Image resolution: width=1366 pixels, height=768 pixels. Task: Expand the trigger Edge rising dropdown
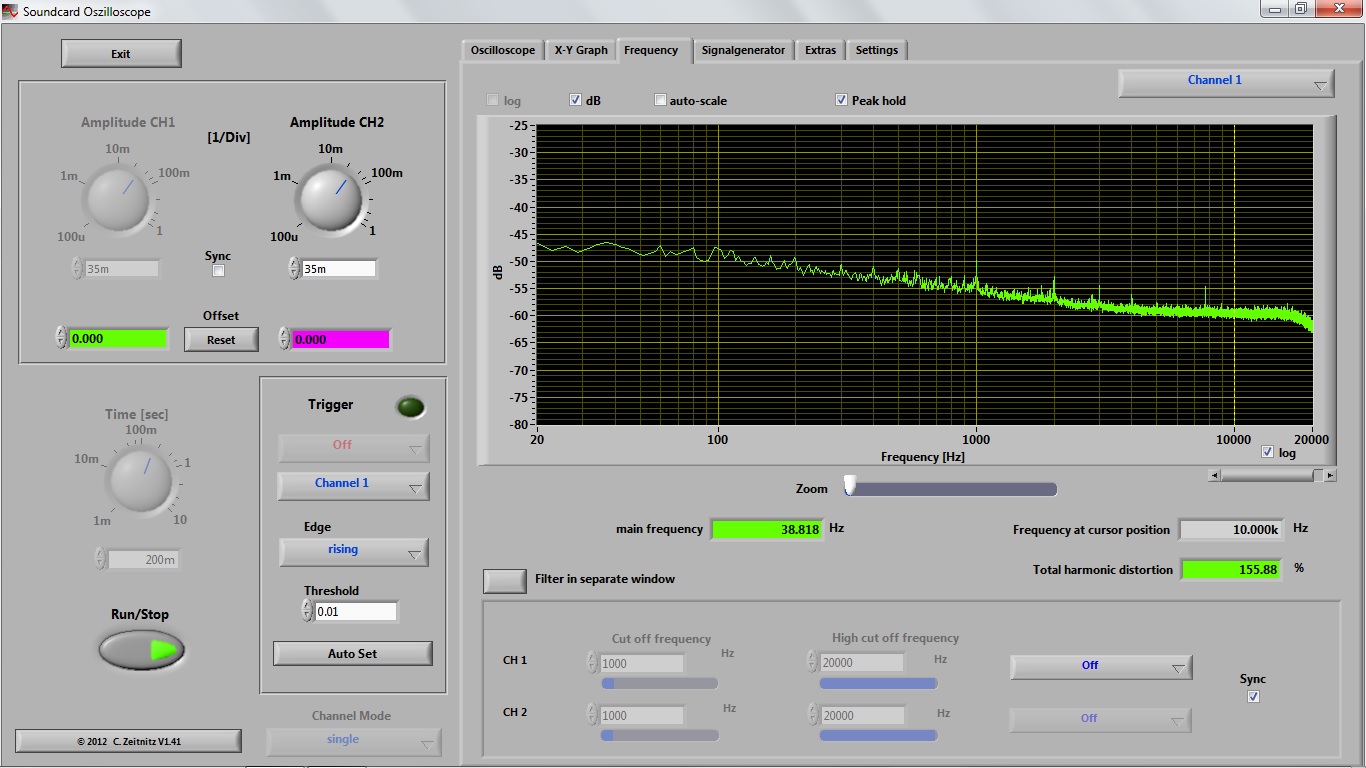pos(353,551)
